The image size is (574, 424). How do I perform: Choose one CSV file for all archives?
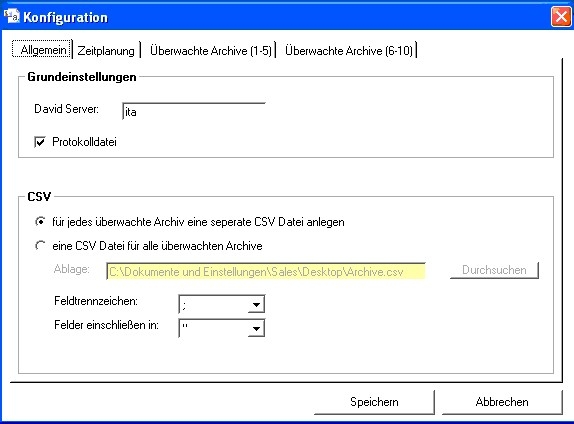[40, 245]
